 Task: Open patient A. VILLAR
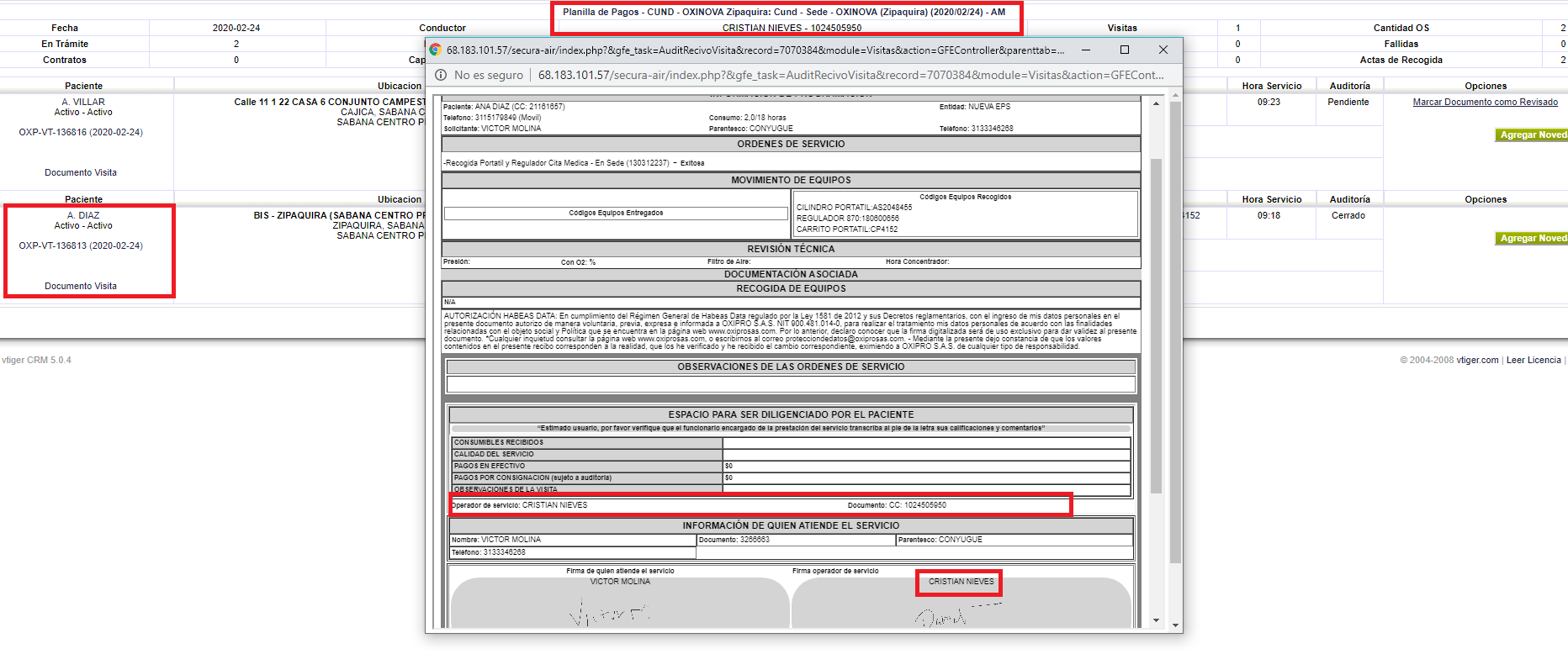(83, 102)
